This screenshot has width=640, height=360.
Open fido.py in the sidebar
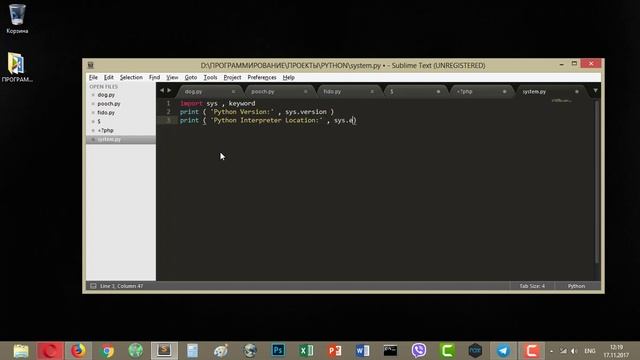click(x=106, y=113)
